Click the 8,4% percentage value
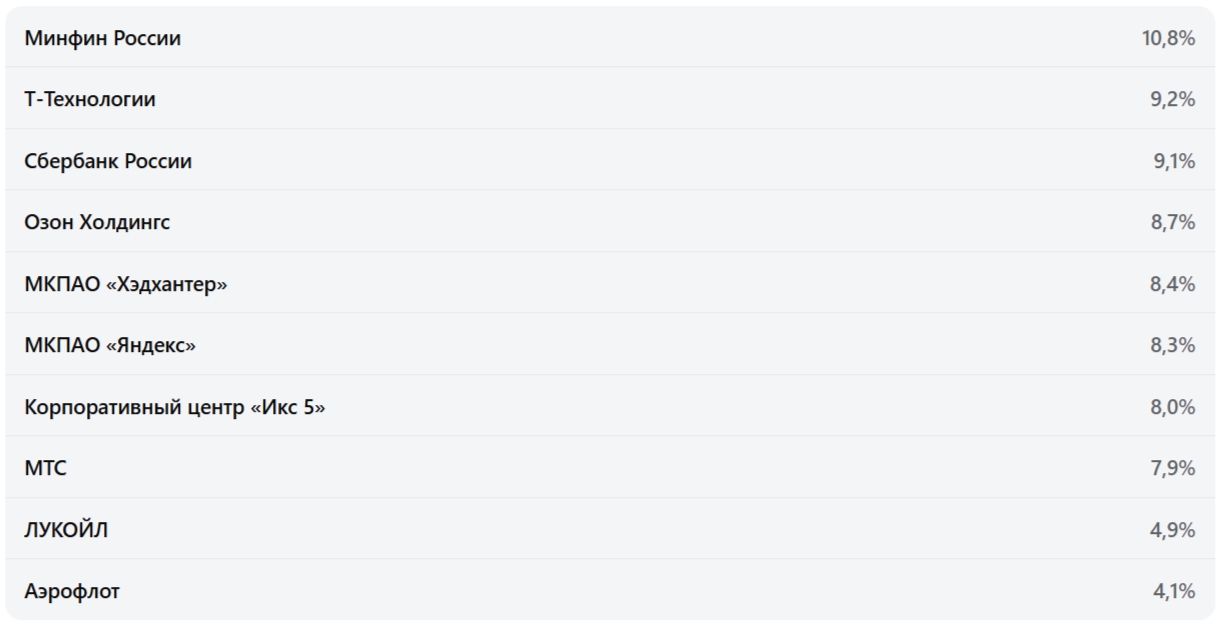1220x625 pixels. pos(1172,284)
